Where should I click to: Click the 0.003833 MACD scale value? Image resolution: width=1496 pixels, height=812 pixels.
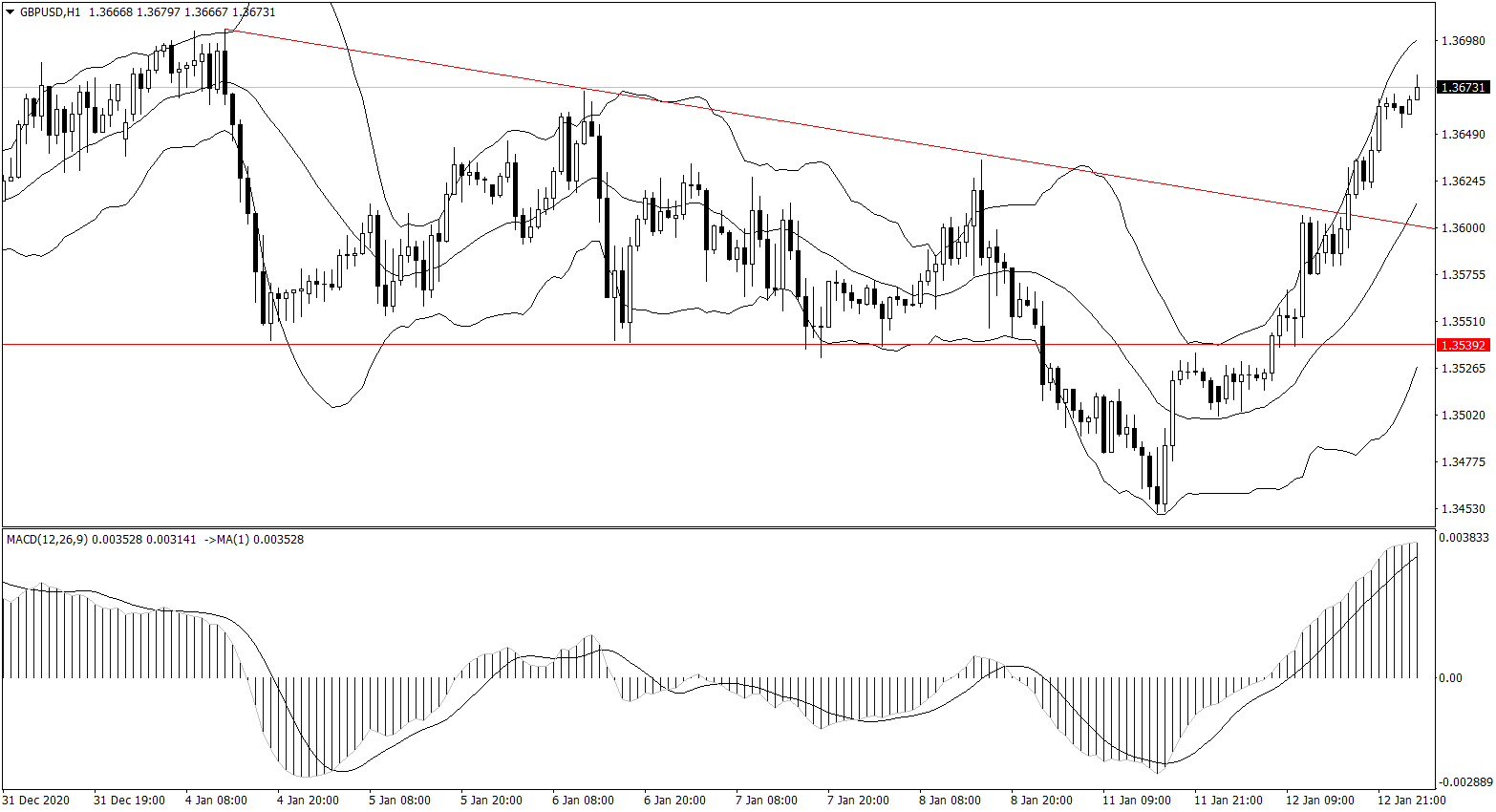pyautogui.click(x=1463, y=538)
